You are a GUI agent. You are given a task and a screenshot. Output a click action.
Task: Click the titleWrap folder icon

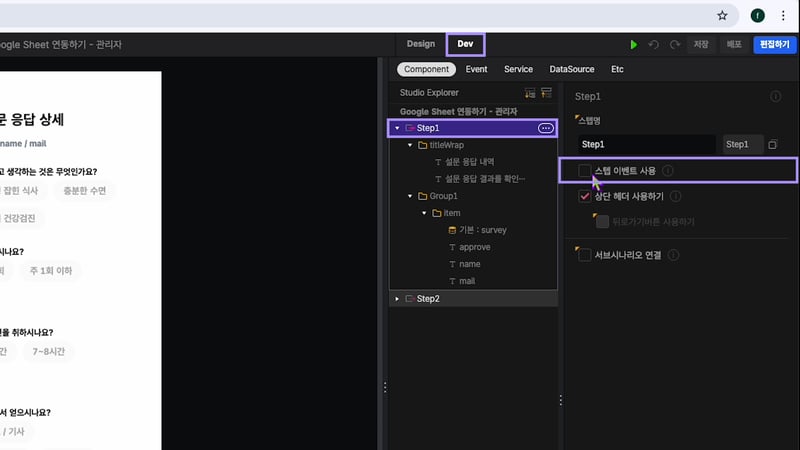(x=422, y=145)
